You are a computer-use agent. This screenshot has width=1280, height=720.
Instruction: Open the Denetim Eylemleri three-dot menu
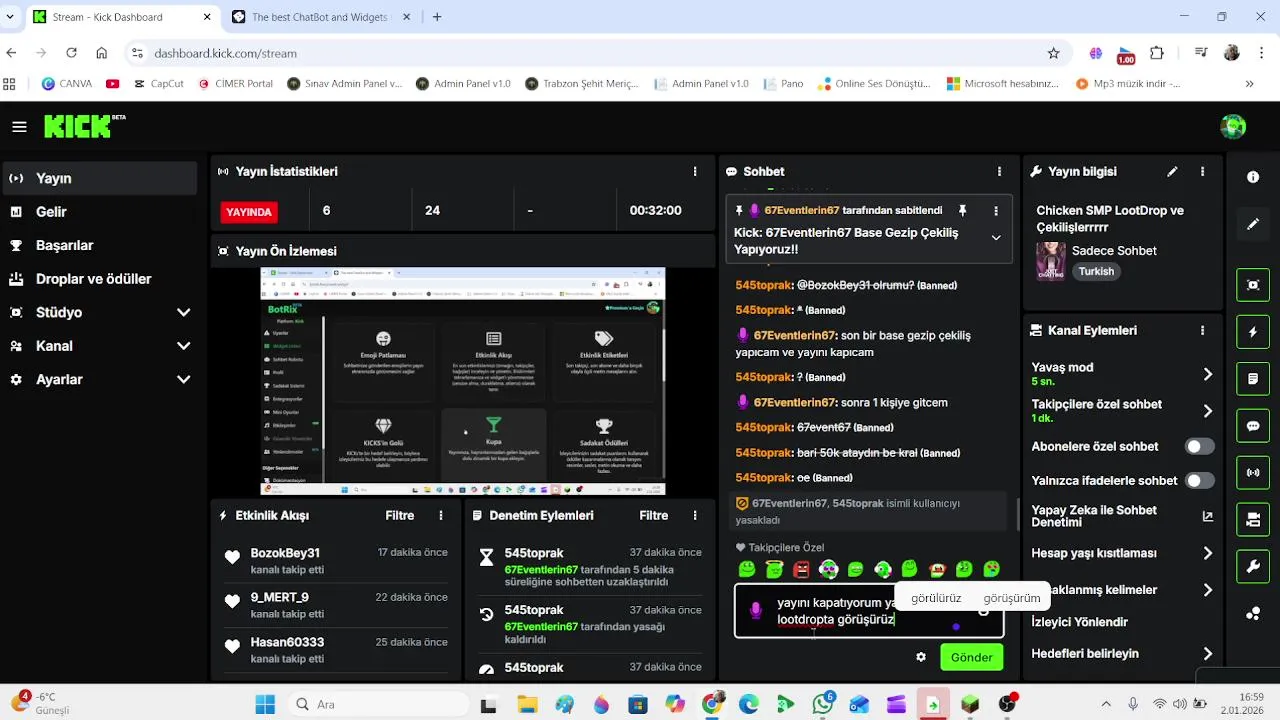click(x=695, y=516)
